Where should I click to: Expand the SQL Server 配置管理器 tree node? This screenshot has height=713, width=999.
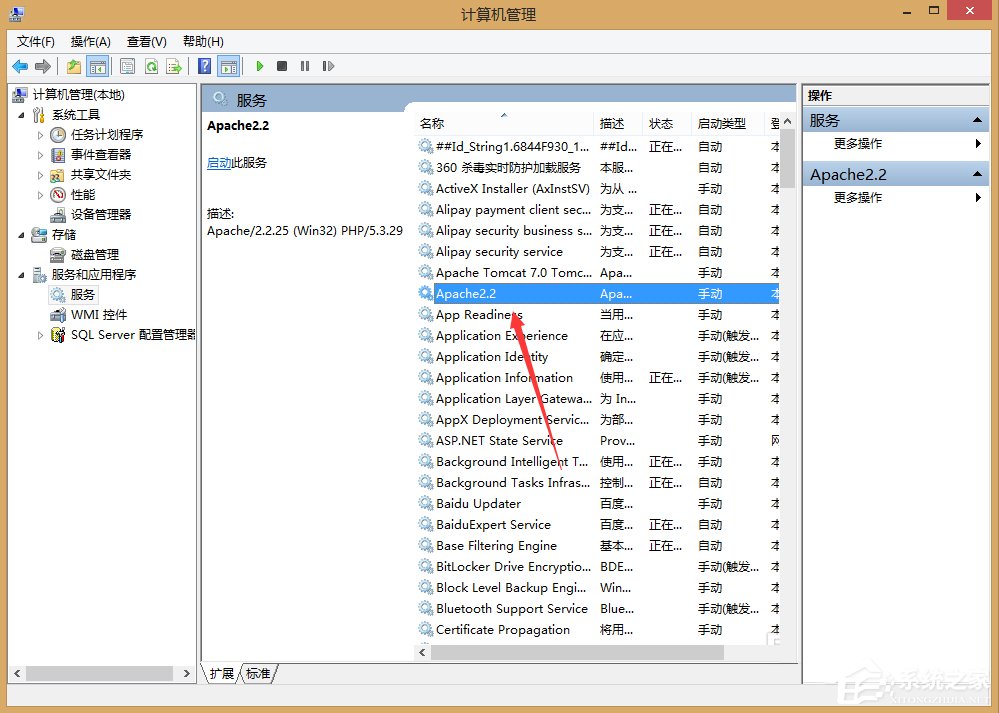[x=40, y=334]
